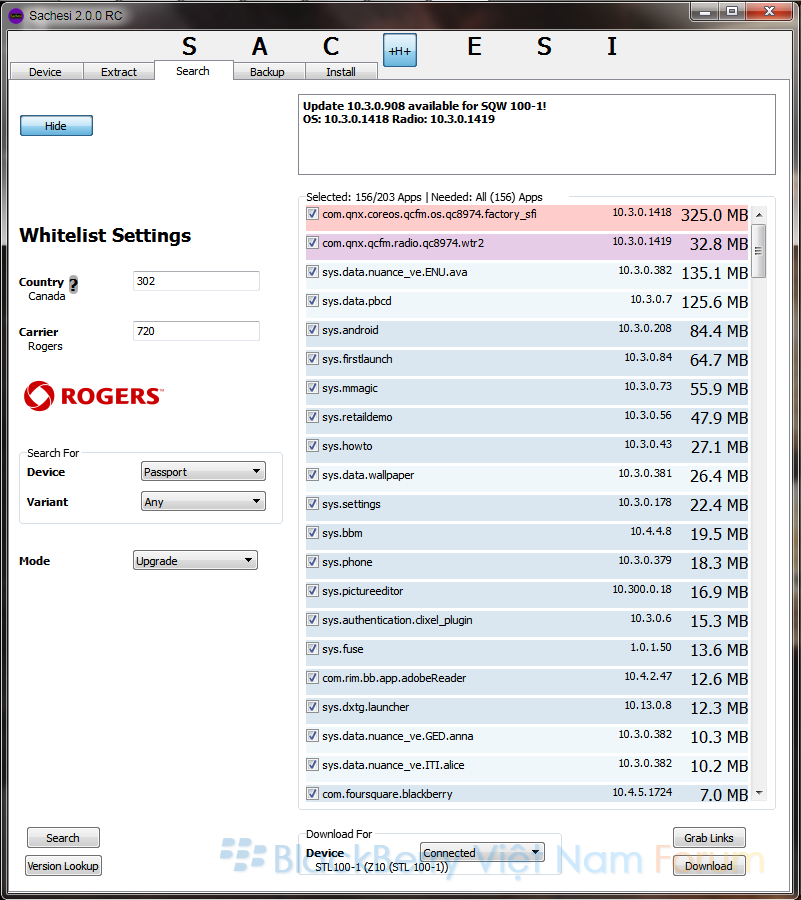This screenshot has height=900, width=801.
Task: Uncheck the sys.pictureeditor checkbox
Action: click(x=312, y=591)
